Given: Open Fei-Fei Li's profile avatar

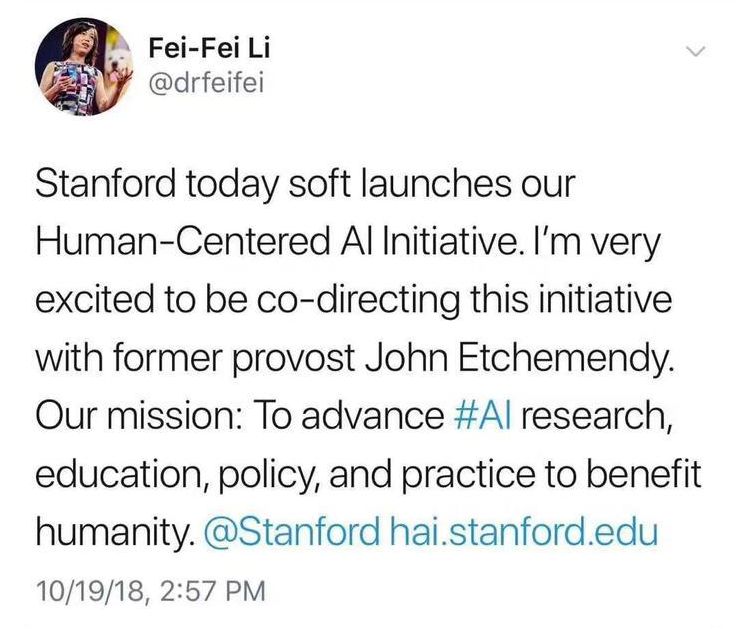Looking at the screenshot, I should coord(77,67).
